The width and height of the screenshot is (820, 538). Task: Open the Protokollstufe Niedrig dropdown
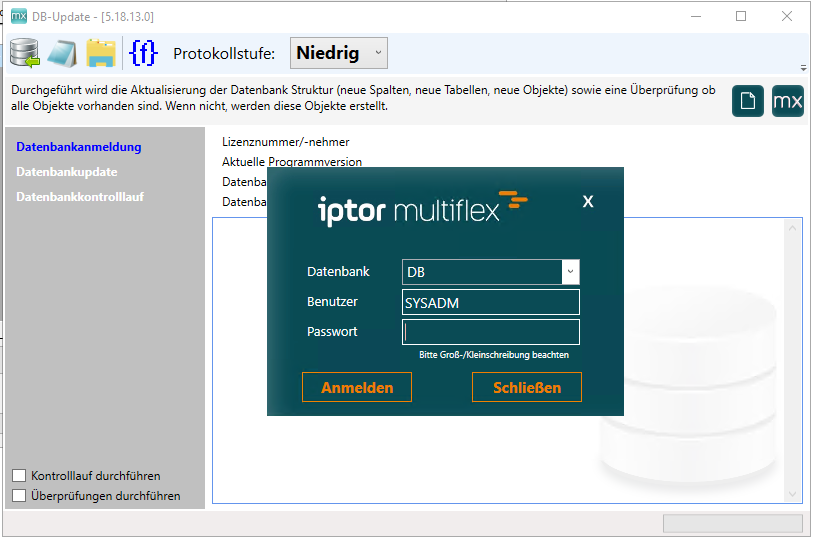[x=339, y=53]
